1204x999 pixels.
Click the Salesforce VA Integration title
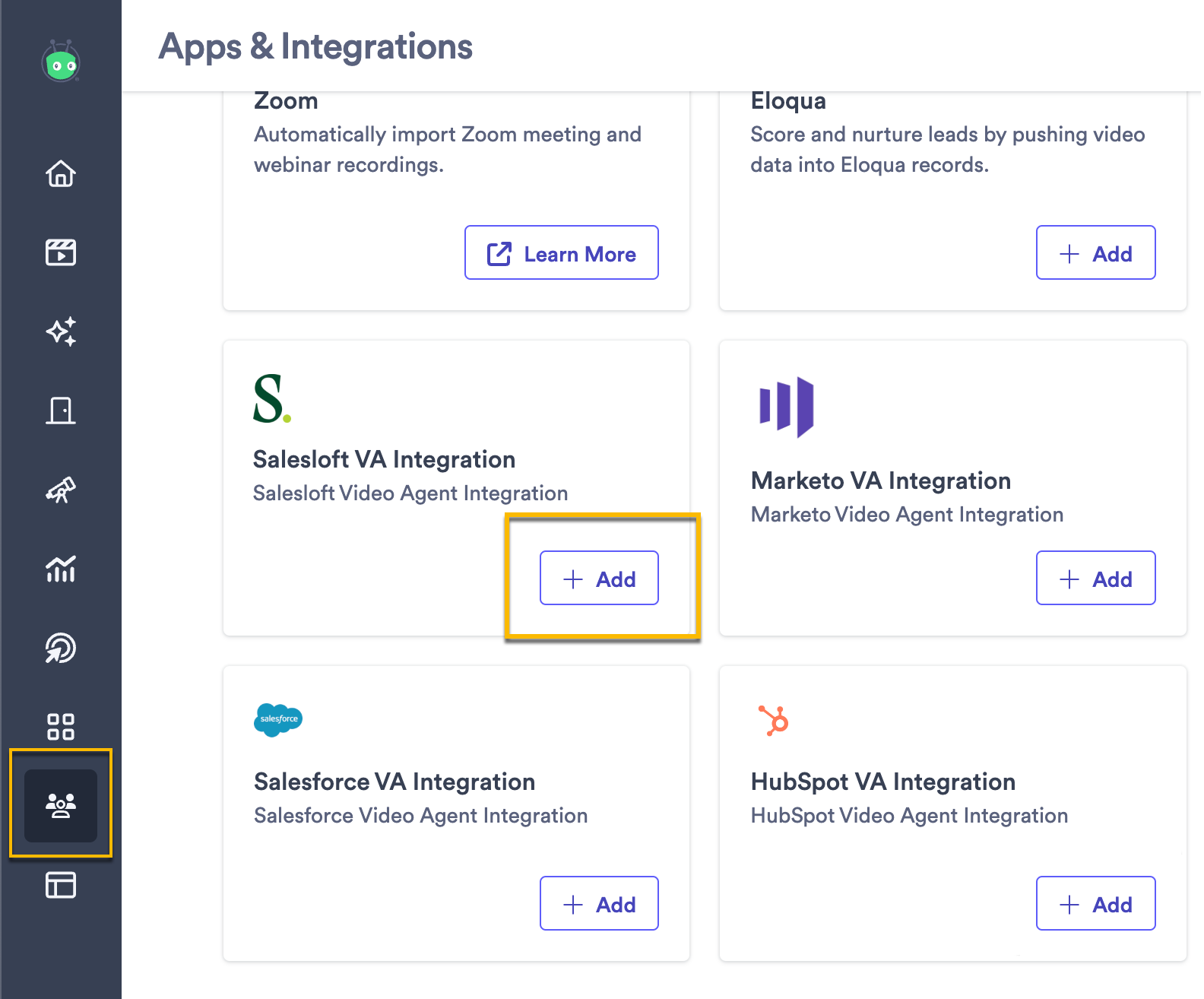pyautogui.click(x=394, y=782)
